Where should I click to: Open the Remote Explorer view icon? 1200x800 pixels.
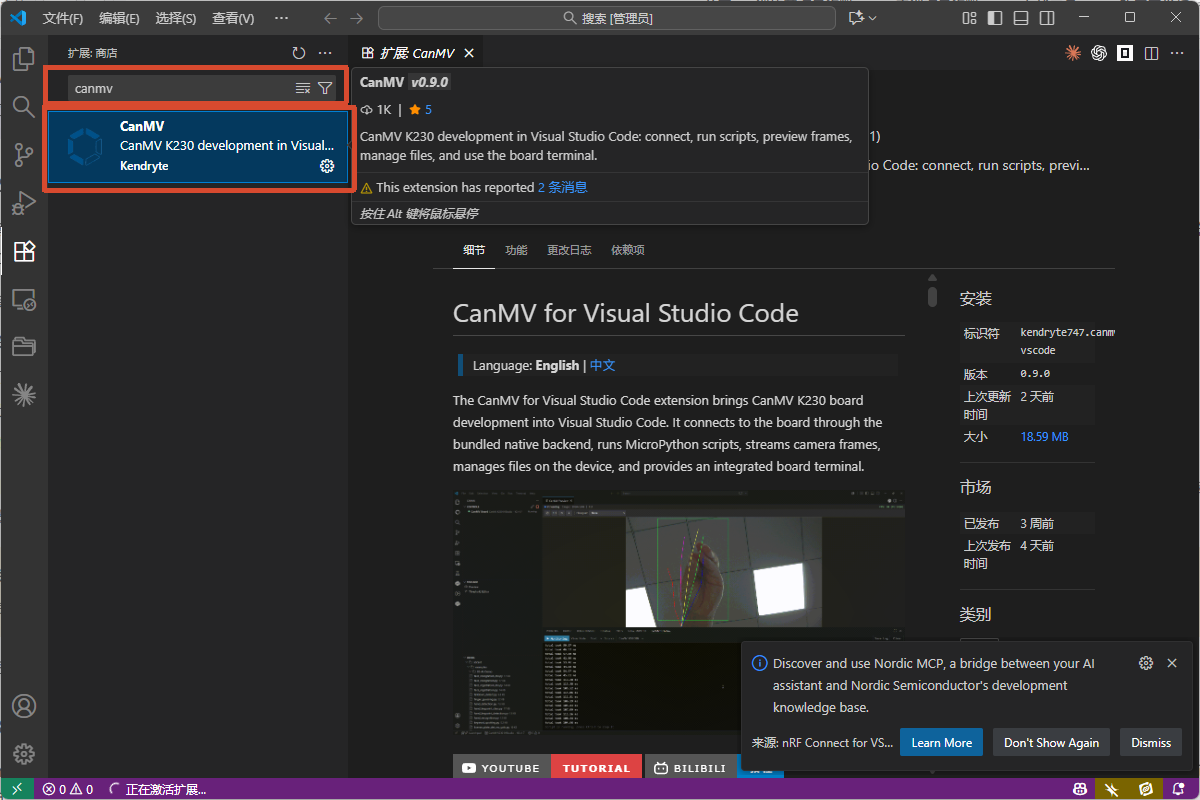pos(24,299)
